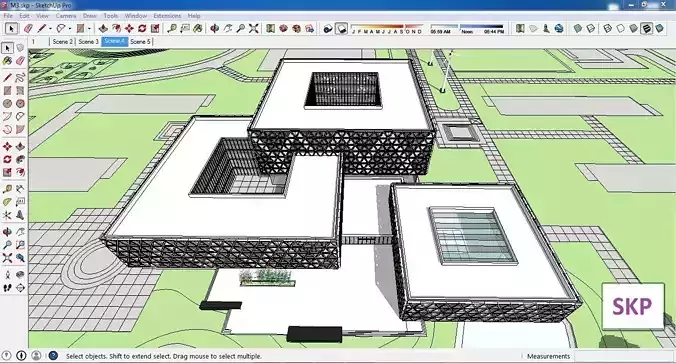Click the Measurements box
The image size is (676, 363).
tap(623, 356)
